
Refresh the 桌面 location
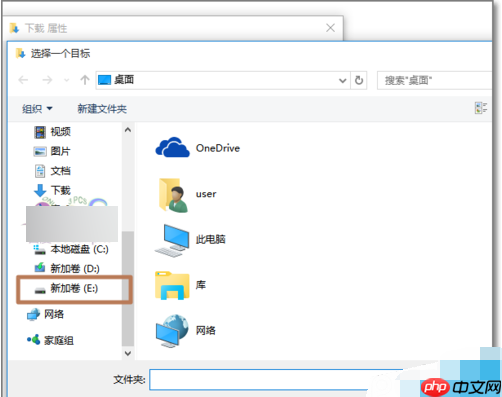(x=359, y=80)
